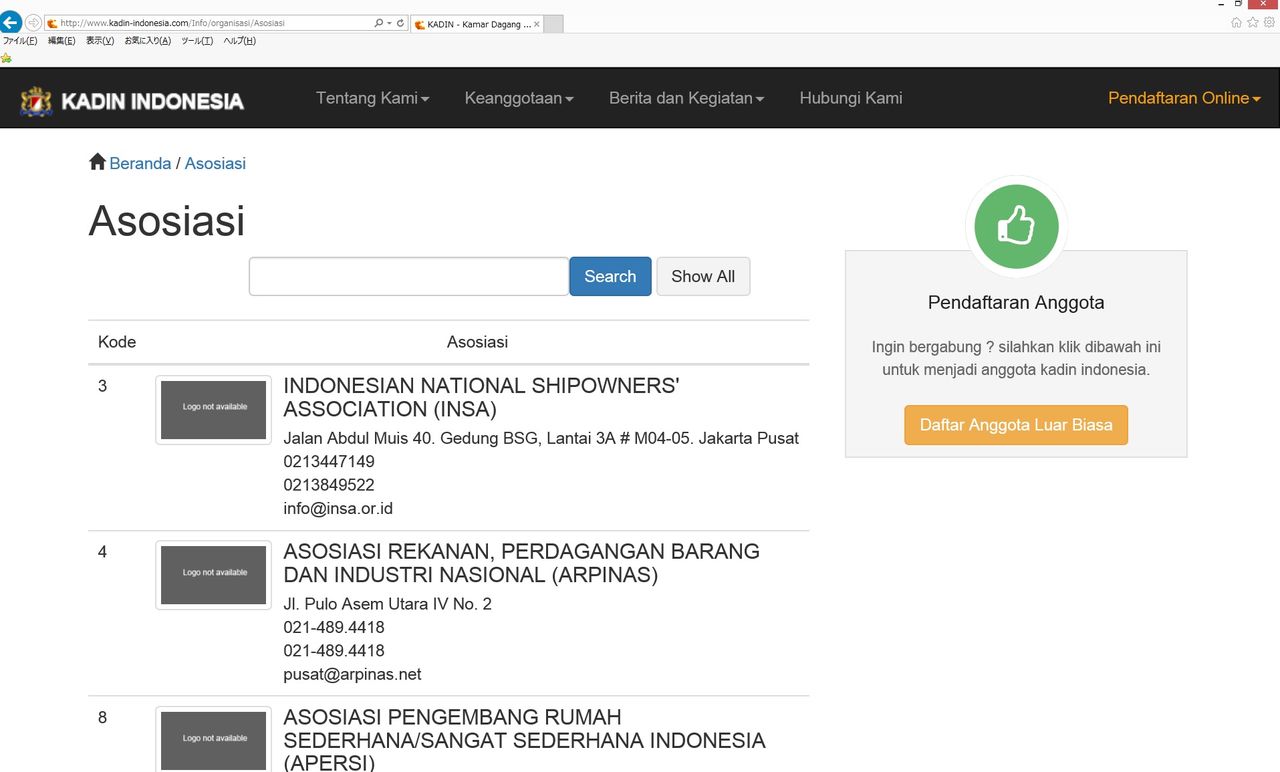This screenshot has width=1280, height=772.
Task: Click the Kode column header
Action: click(x=117, y=342)
